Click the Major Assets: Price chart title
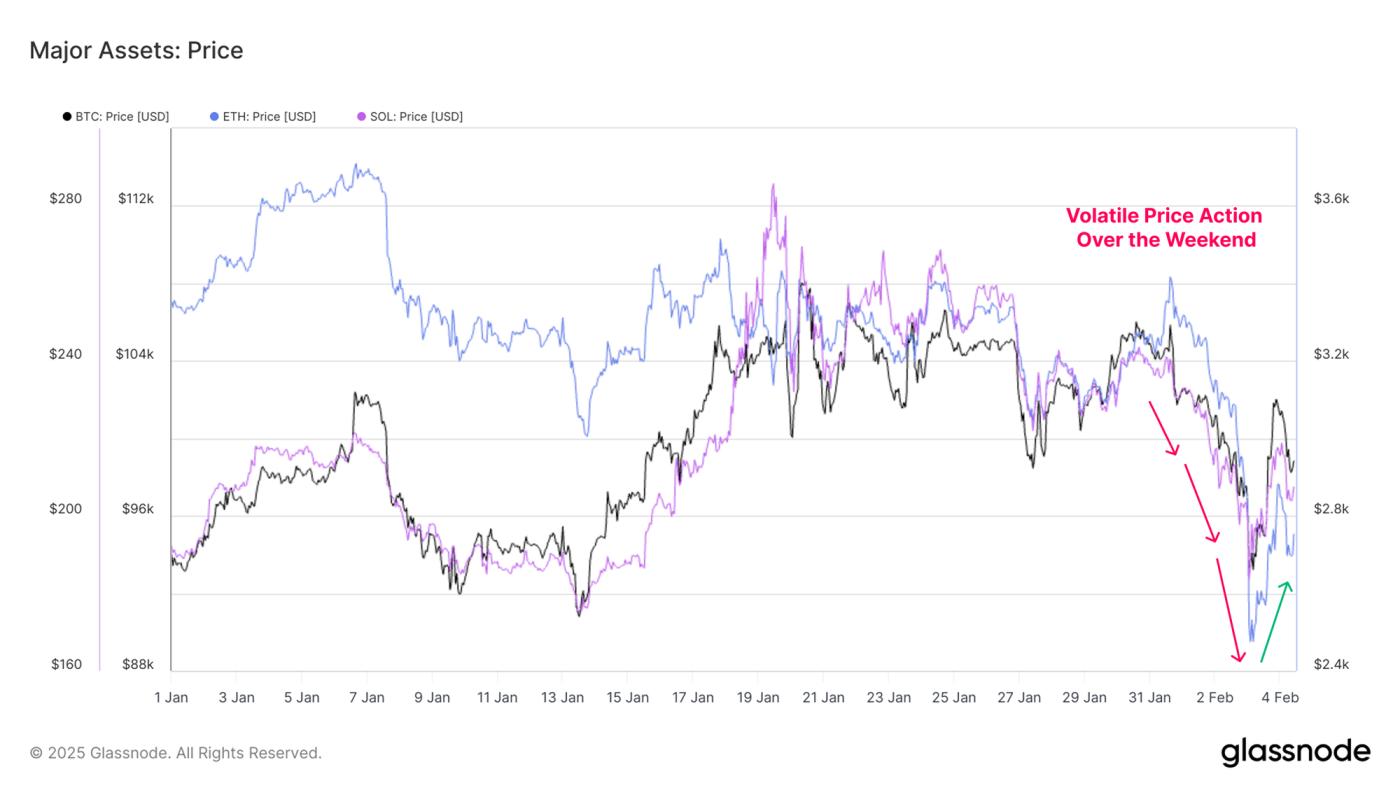 pos(136,50)
